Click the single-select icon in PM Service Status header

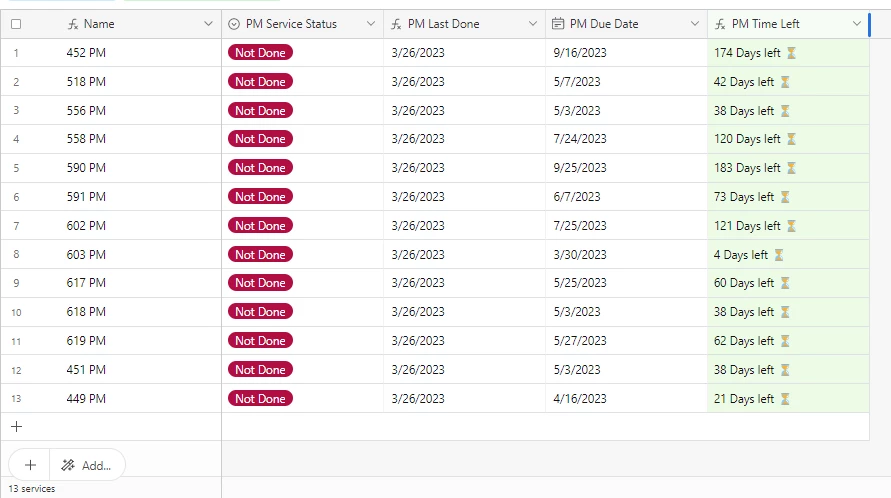pos(234,24)
